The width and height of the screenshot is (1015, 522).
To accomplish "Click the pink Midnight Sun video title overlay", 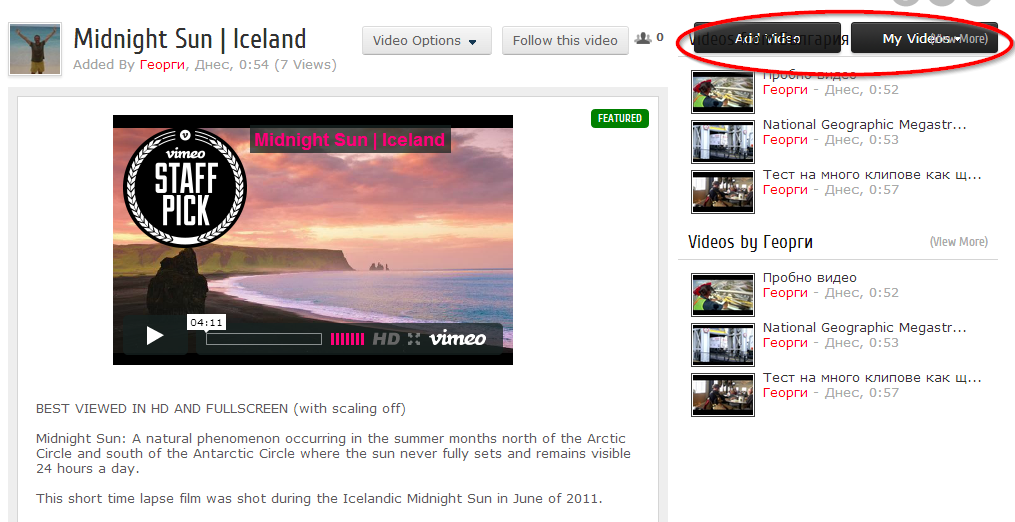I will pos(350,139).
